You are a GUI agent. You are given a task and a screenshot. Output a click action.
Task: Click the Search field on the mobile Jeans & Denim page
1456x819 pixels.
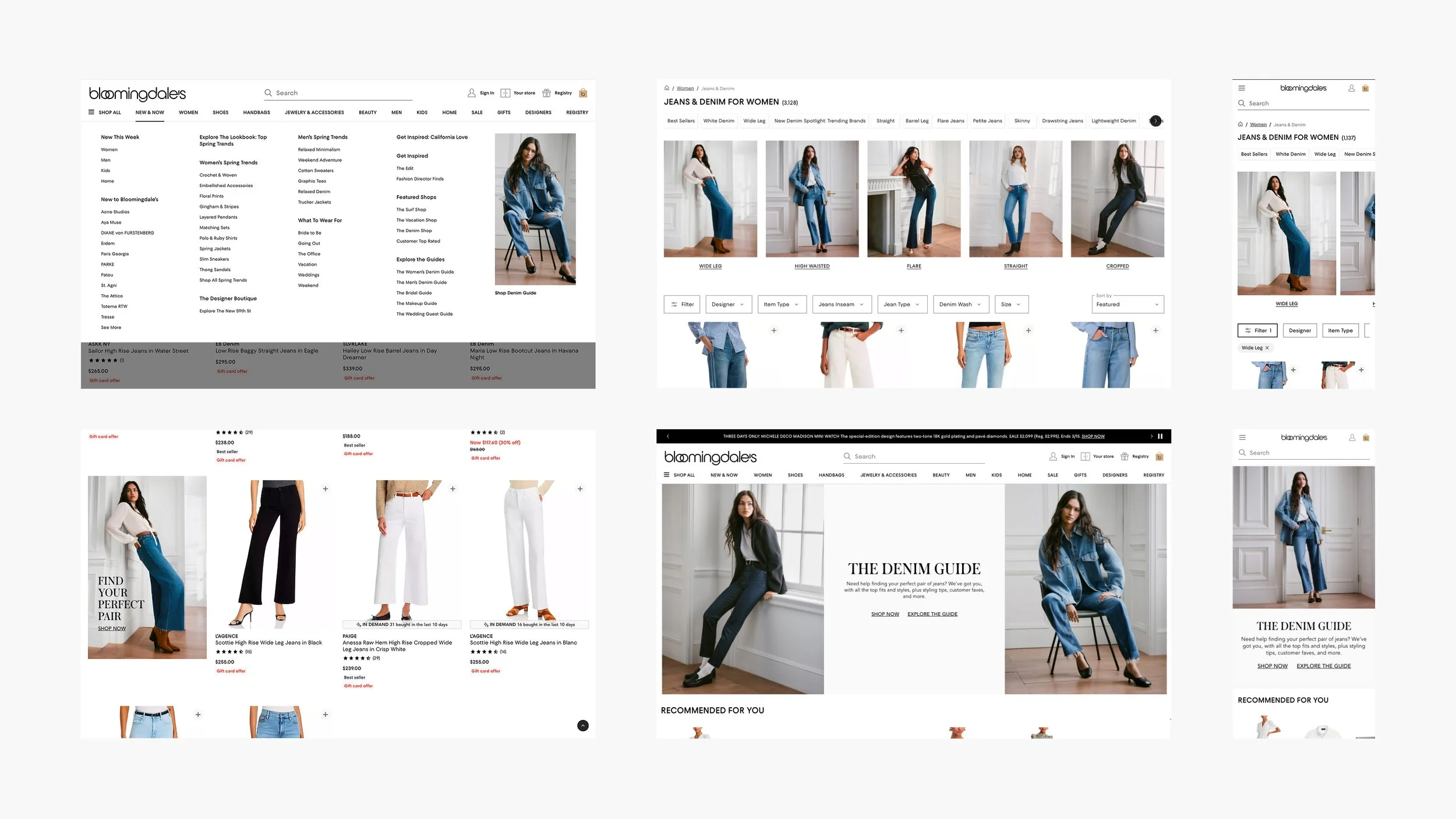[1303, 104]
